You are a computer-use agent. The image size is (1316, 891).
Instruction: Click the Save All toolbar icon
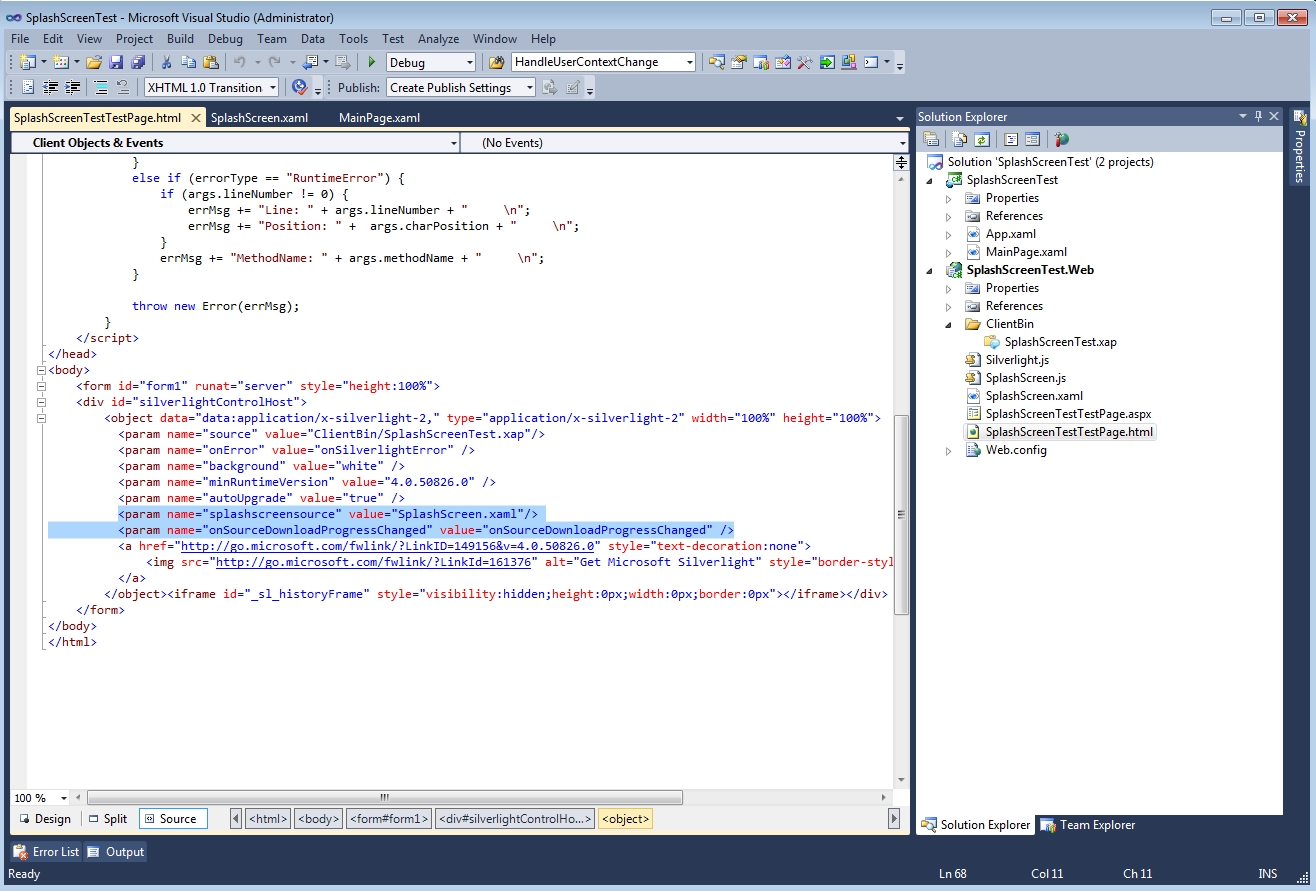click(138, 62)
